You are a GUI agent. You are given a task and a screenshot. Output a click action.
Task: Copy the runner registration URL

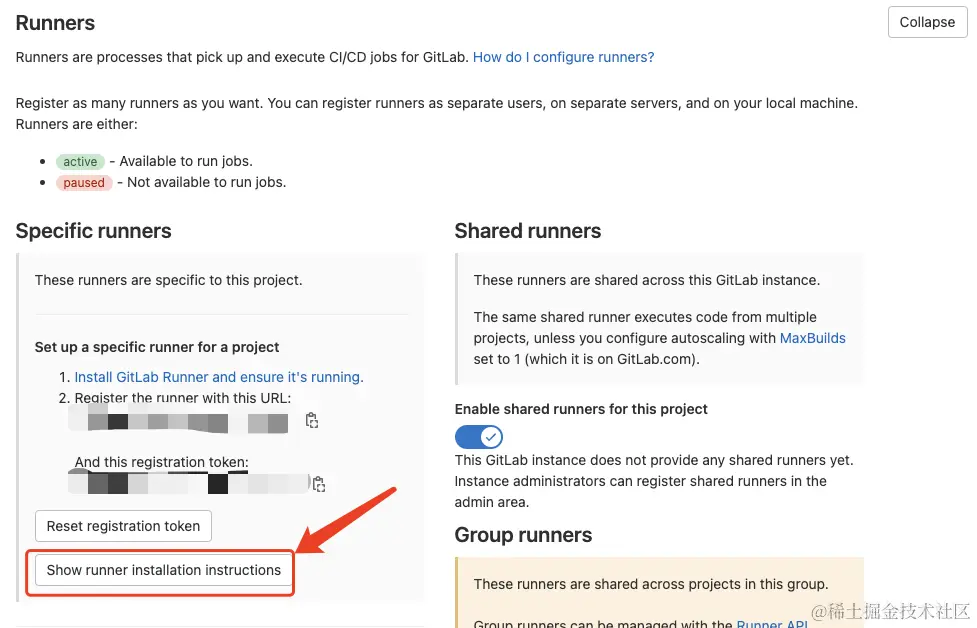(312, 421)
